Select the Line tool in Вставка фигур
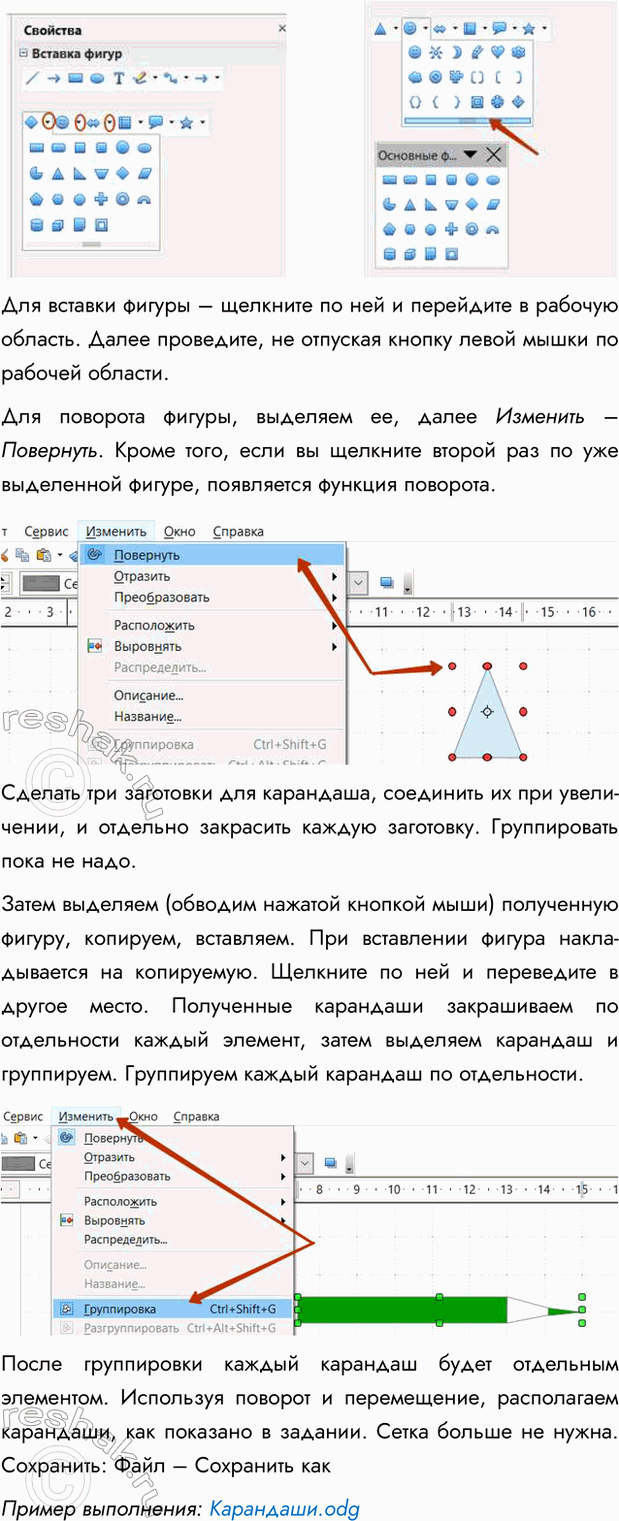Screen dimensions: 619x1521 coord(32,78)
